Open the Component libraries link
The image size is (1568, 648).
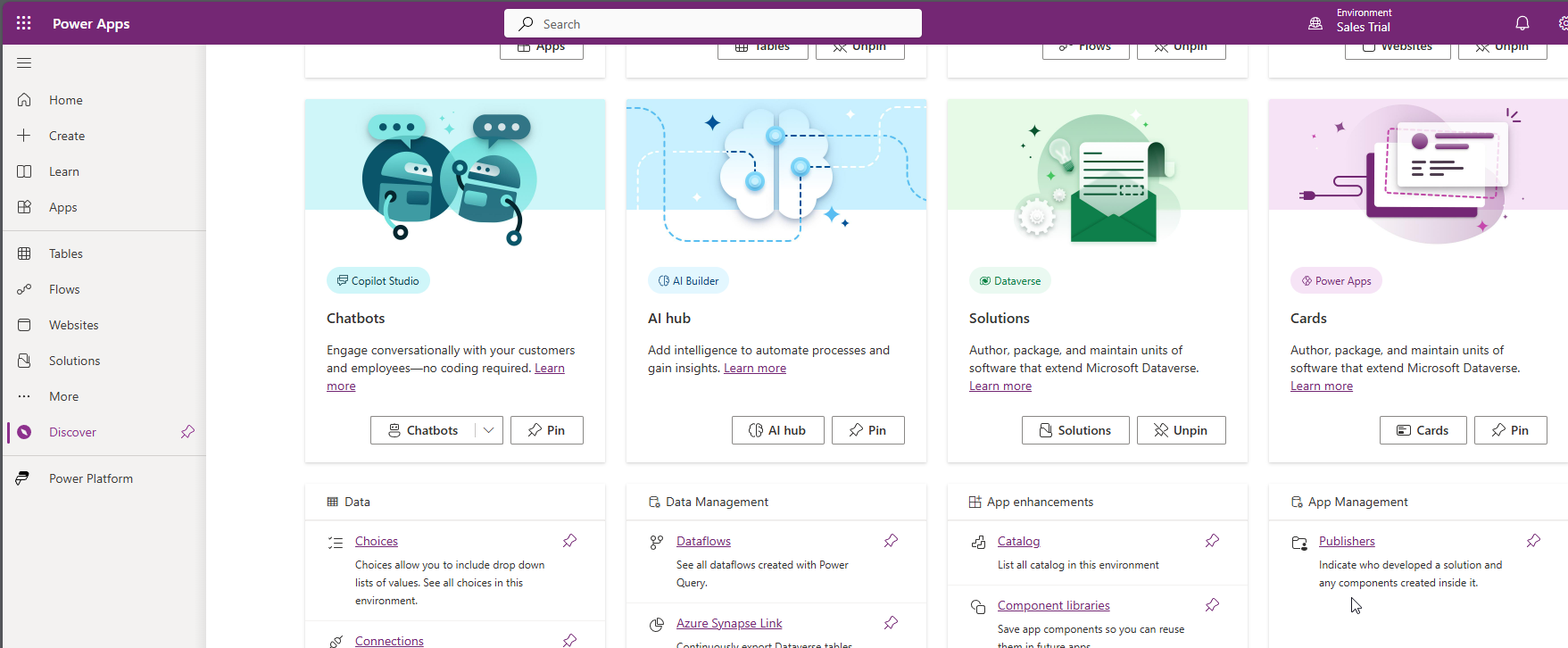coord(1053,605)
